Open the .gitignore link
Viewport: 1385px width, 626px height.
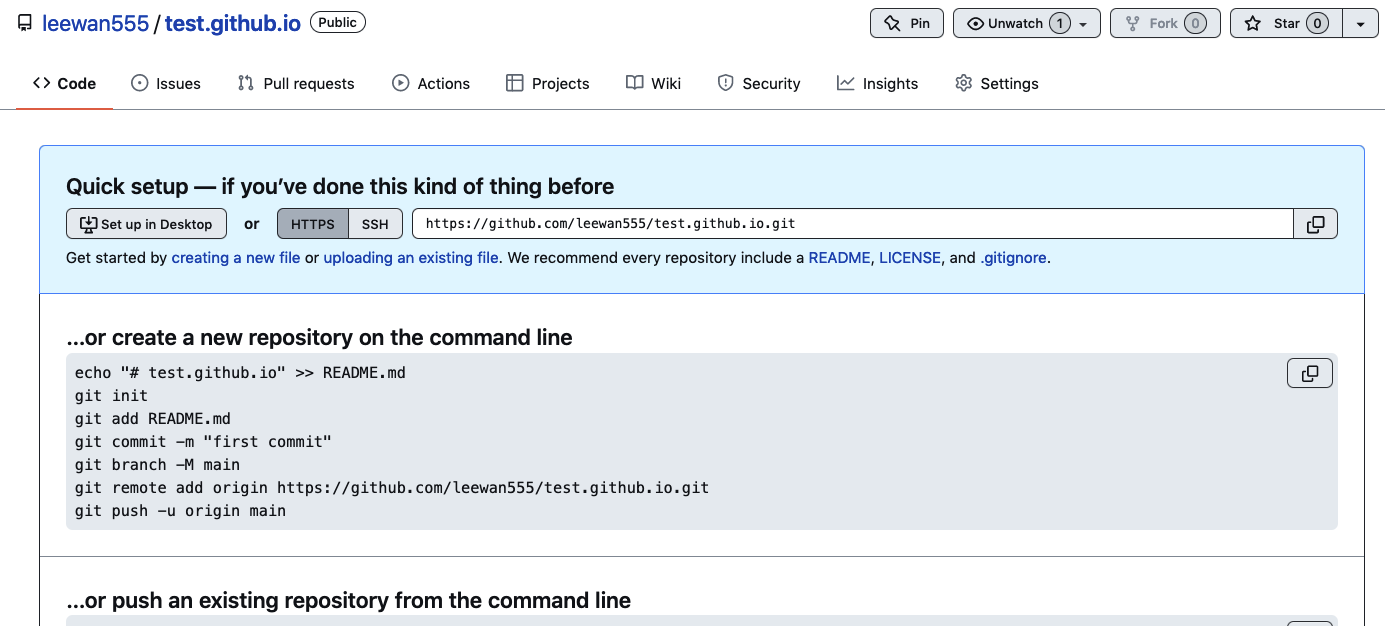tap(1013, 258)
